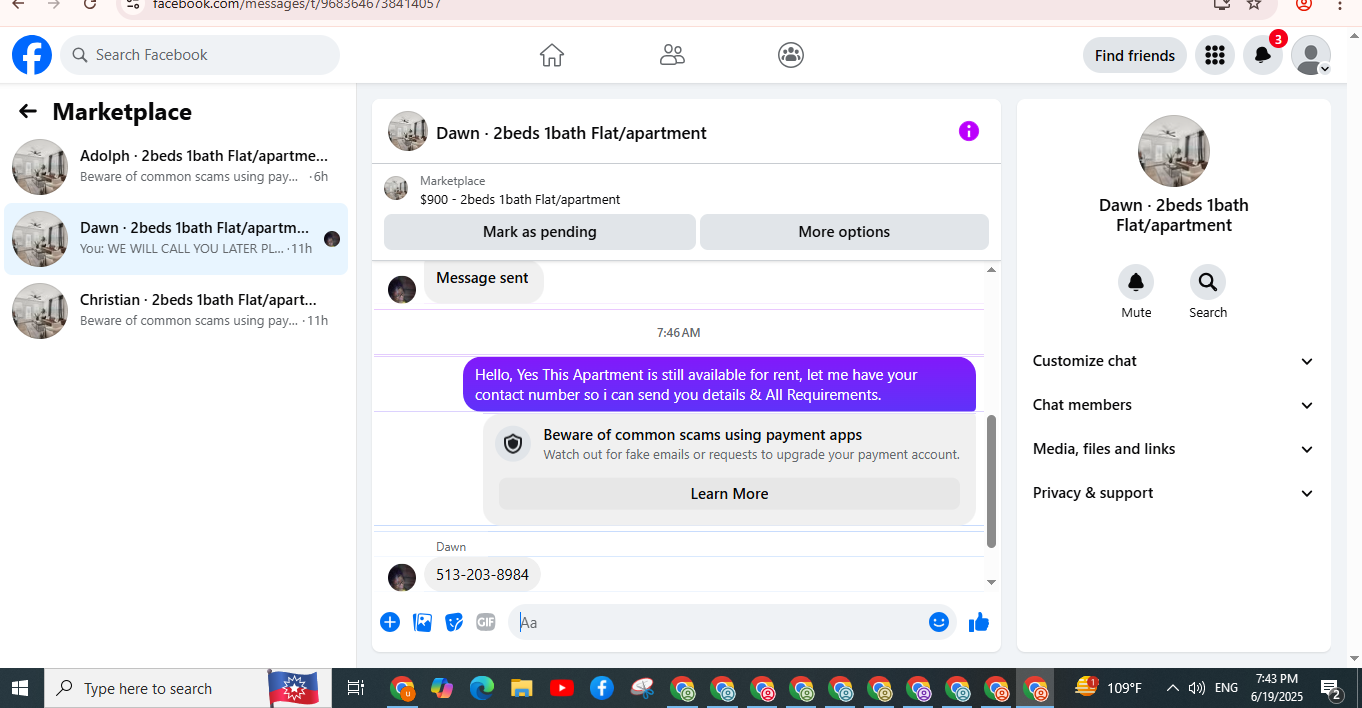Send a thumbs-up like
This screenshot has width=1362, height=708.
[979, 622]
